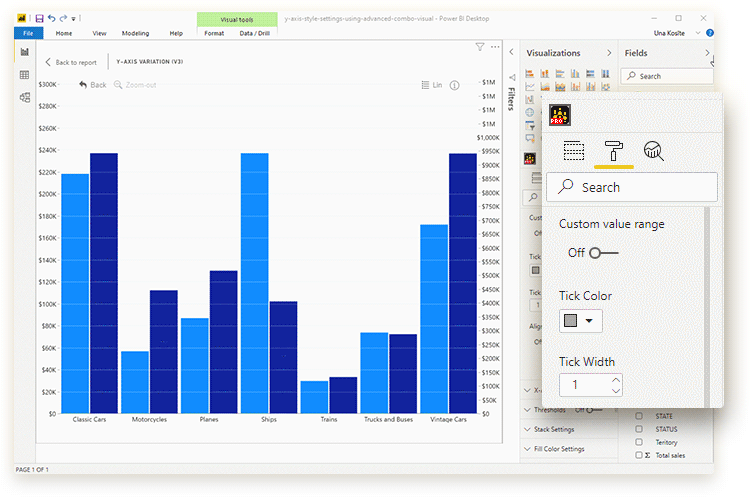Collapse the Visualizations pane with its chevron
This screenshot has height=500, width=750.
pos(609,53)
